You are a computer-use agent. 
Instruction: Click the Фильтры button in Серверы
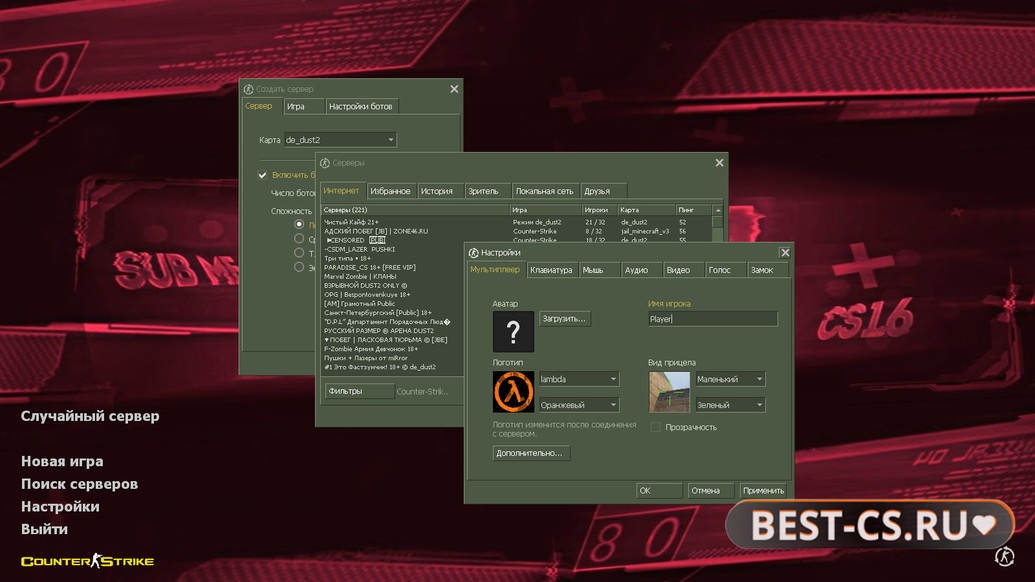pos(359,391)
